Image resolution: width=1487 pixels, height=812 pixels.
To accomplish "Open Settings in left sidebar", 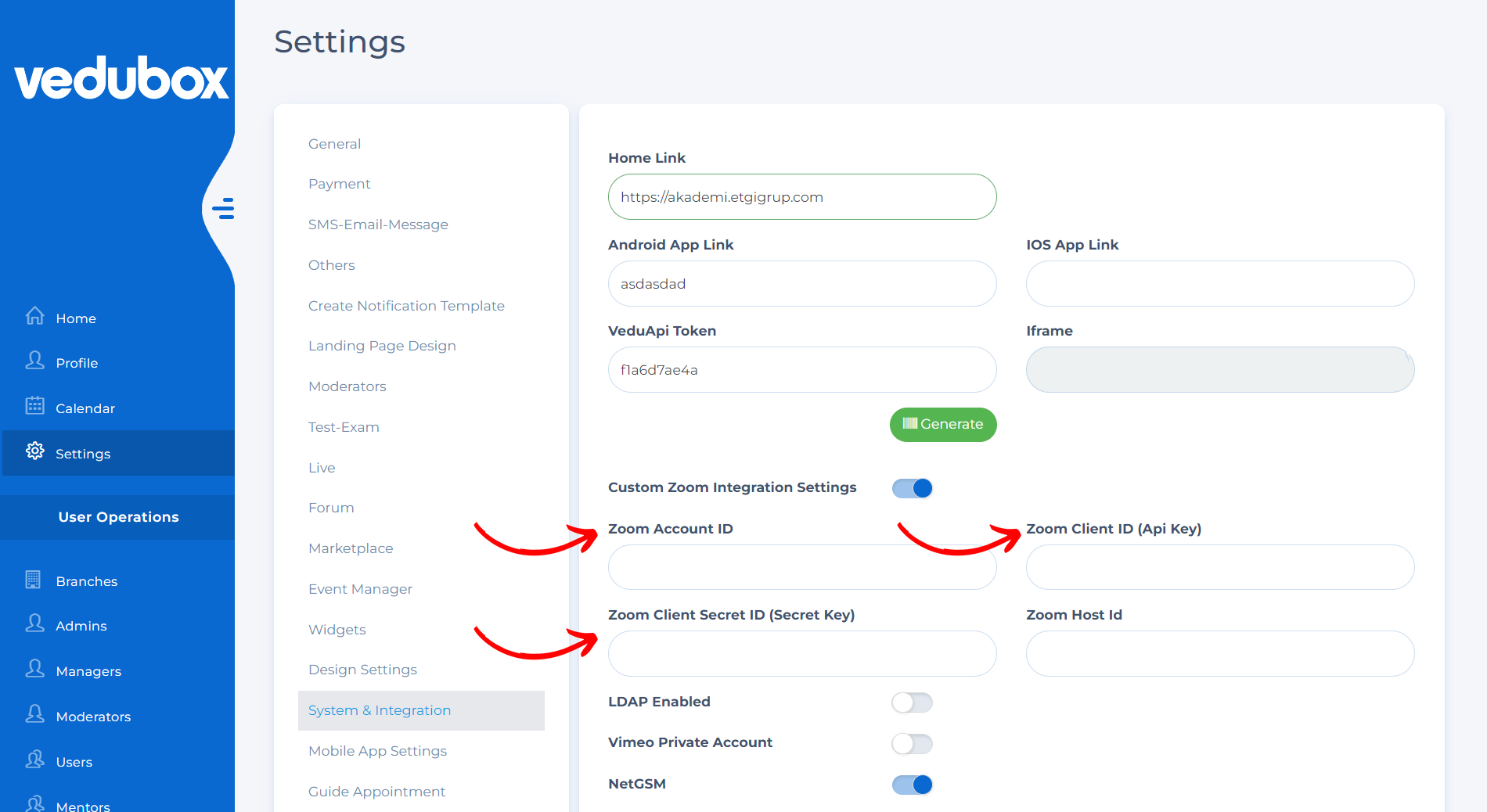I will [x=119, y=453].
